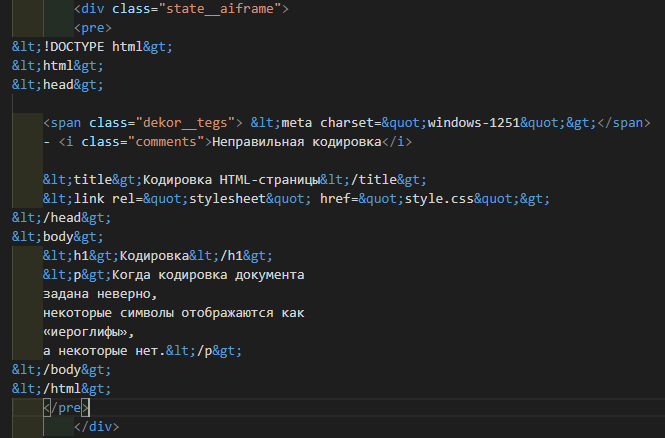
Task: Click the closing </div> tag
Action: 96,427
